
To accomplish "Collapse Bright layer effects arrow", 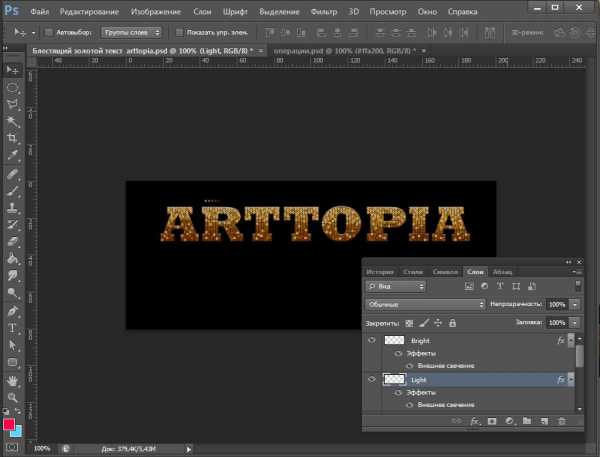I will click(571, 339).
